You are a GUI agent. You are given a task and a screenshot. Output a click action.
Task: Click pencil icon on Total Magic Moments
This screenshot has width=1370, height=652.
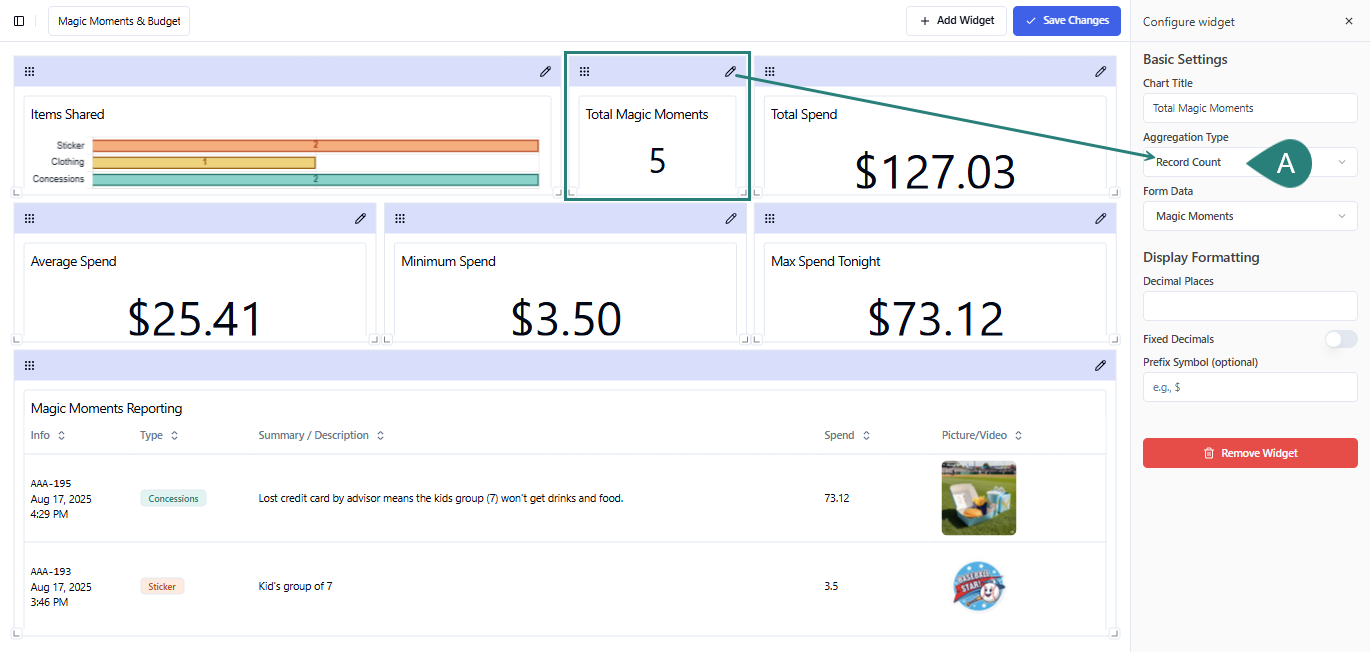coord(731,71)
